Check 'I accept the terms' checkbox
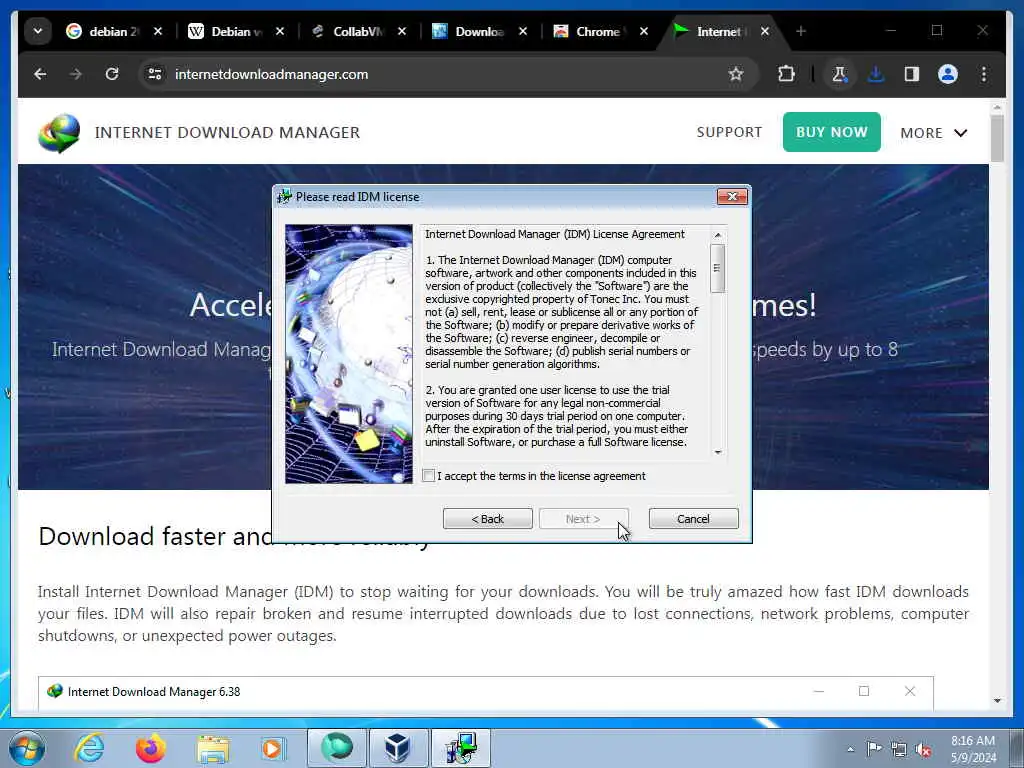The width and height of the screenshot is (1024, 768). pos(429,476)
